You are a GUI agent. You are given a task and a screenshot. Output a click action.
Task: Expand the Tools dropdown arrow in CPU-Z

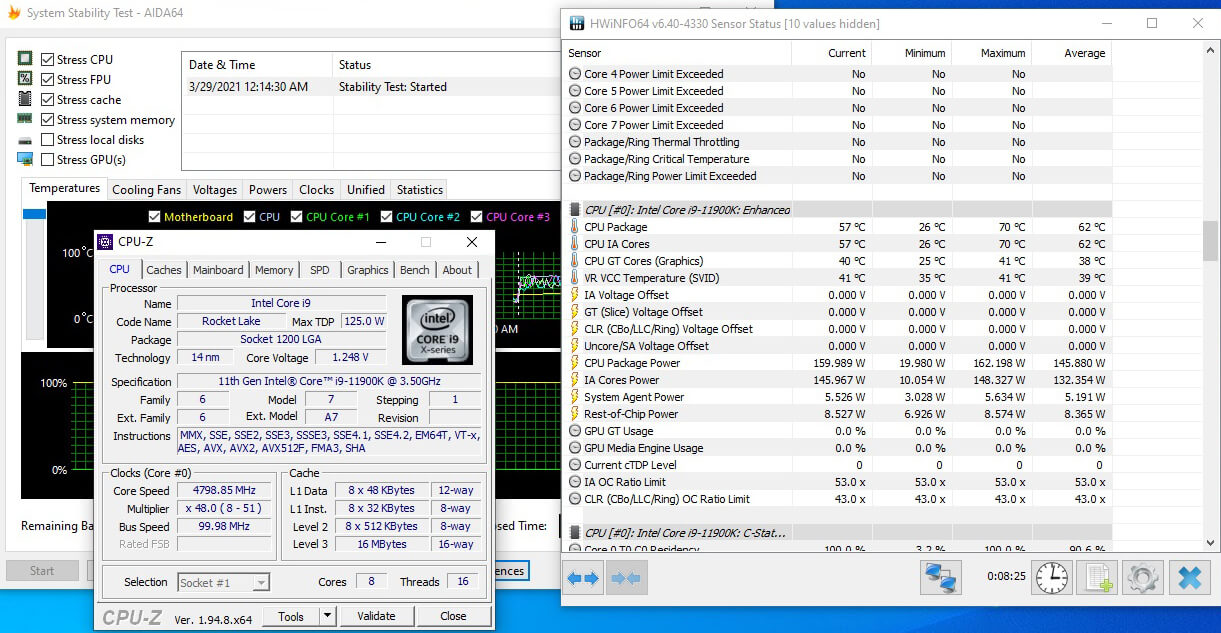click(327, 616)
